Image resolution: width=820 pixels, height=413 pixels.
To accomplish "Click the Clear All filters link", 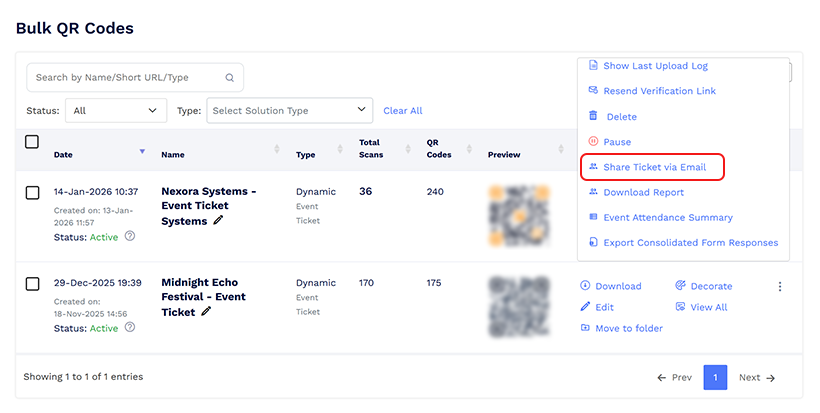I will tap(403, 111).
